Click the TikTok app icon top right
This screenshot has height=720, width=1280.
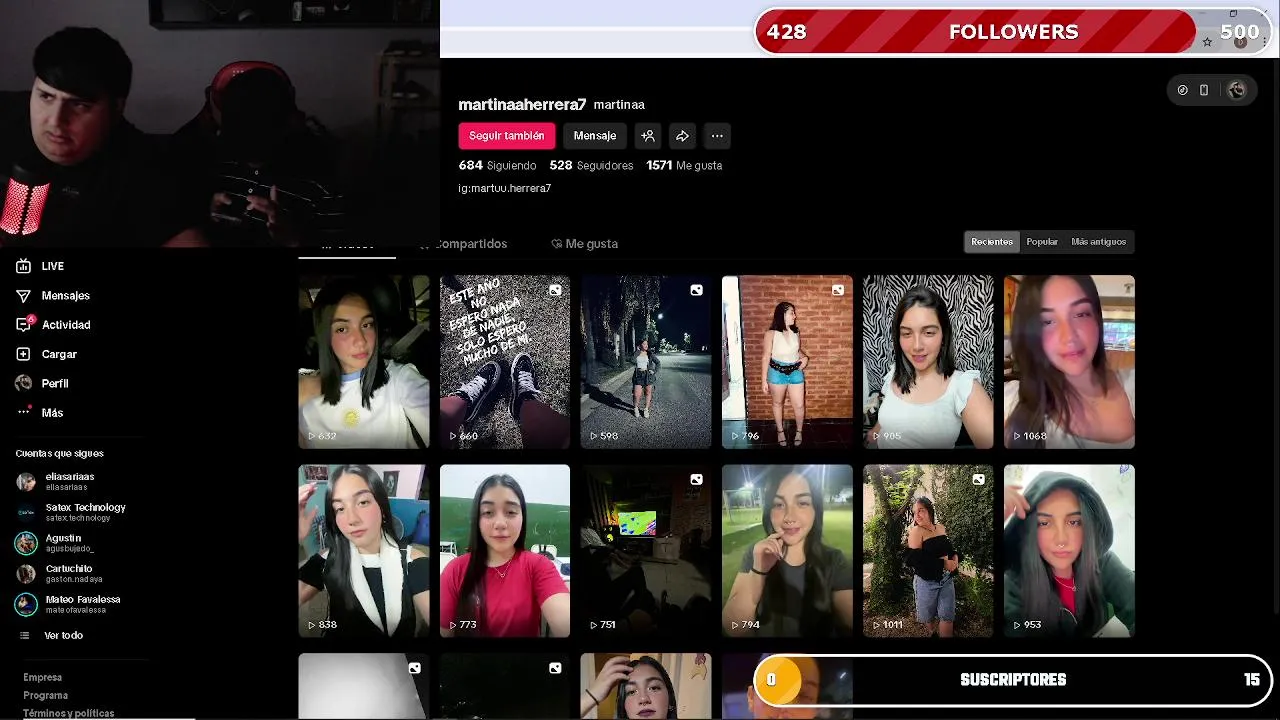coord(1183,90)
